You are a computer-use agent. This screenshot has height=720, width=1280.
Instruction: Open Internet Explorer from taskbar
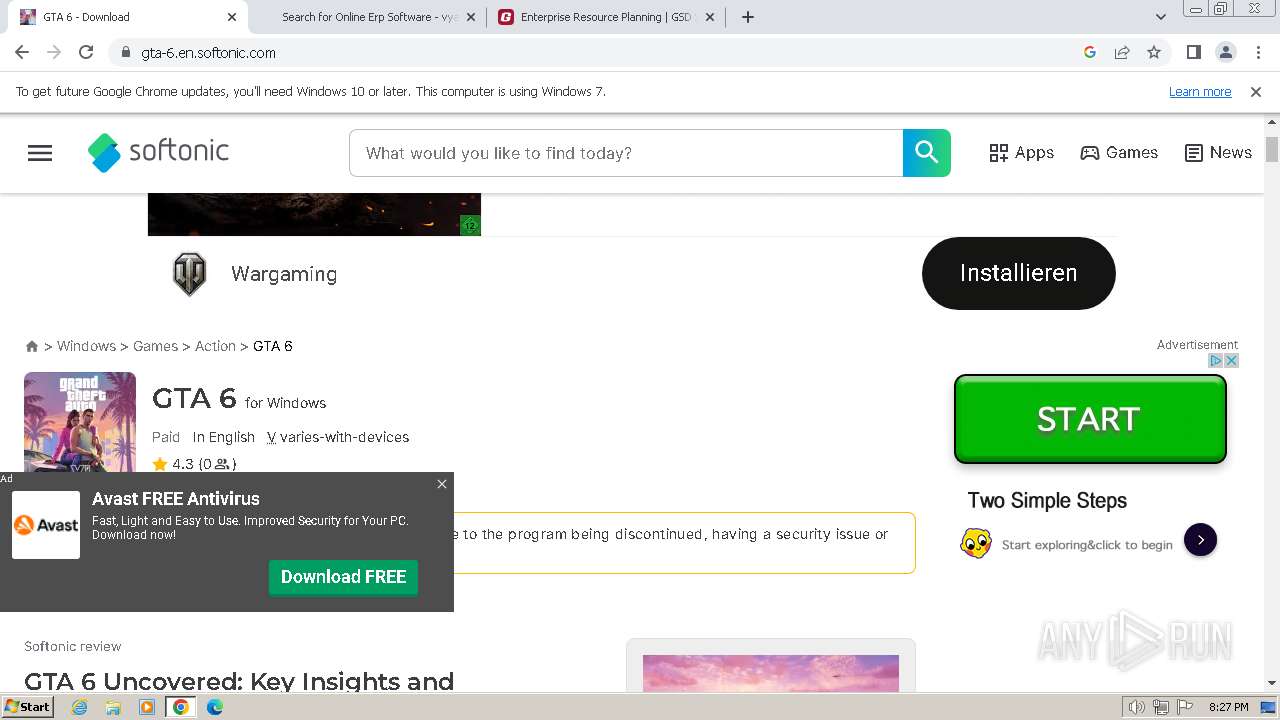80,707
